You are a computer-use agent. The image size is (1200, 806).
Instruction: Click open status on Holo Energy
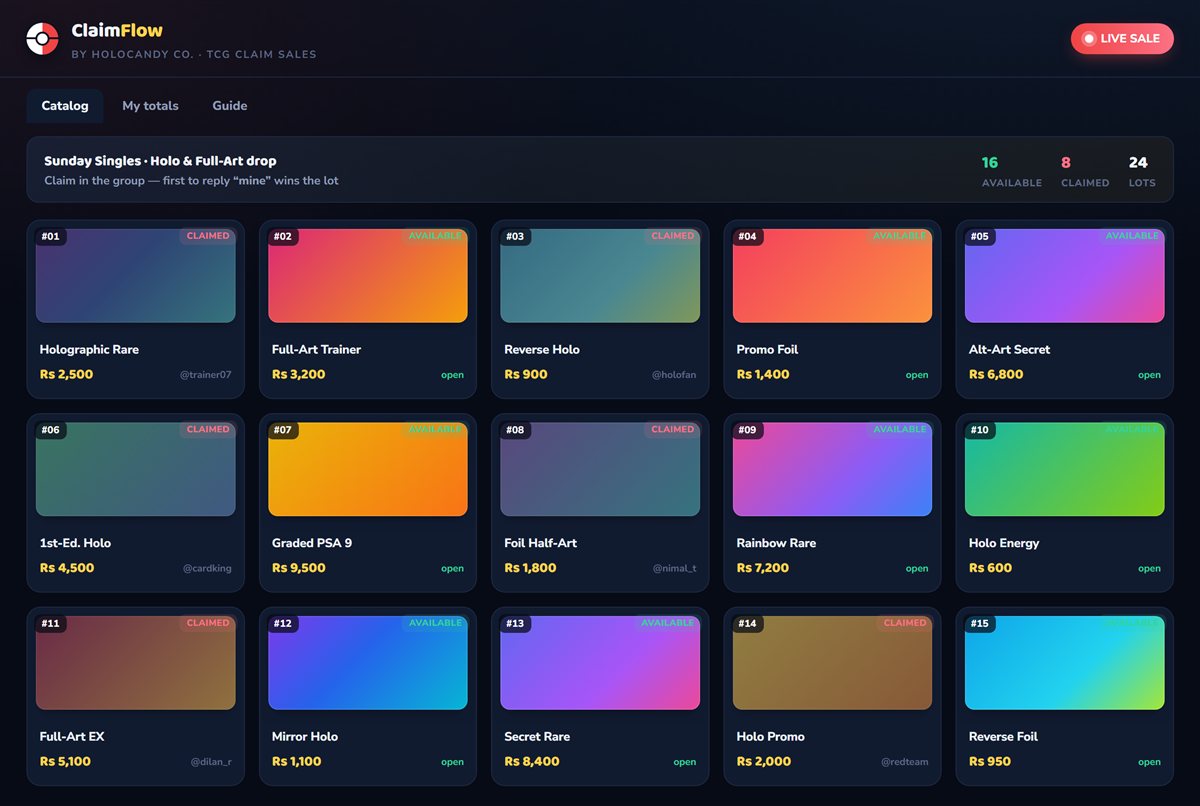[1150, 568]
